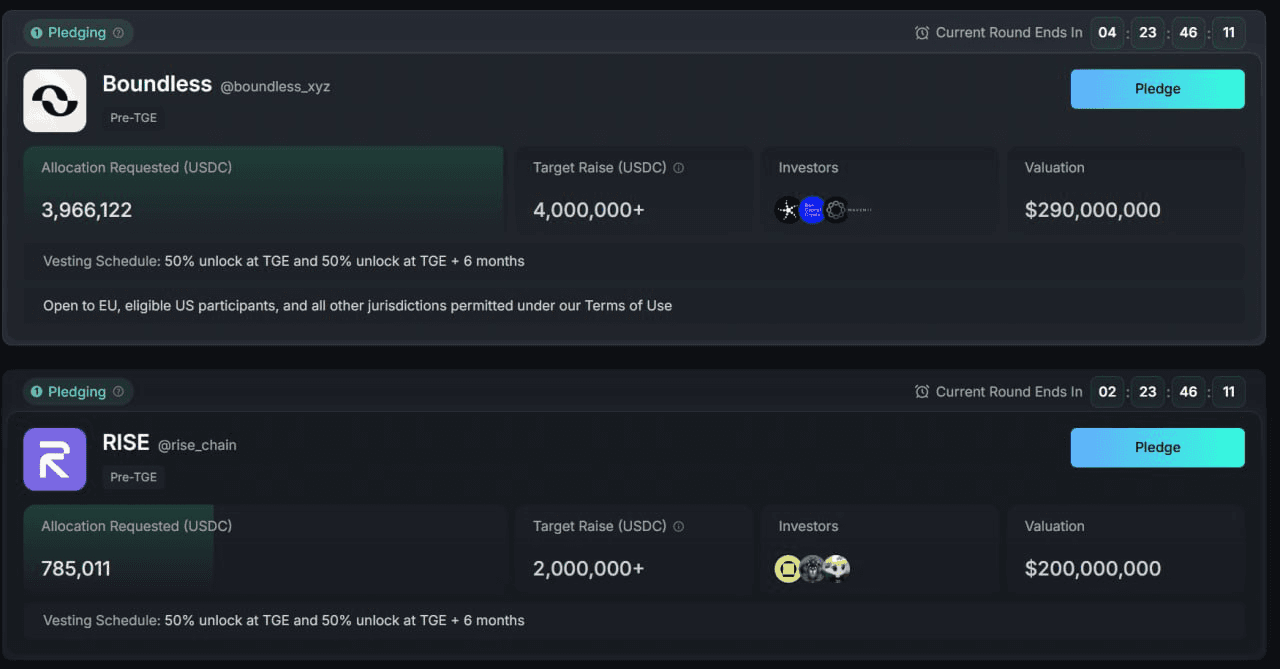Select first Boundless investor logo
1280x669 pixels.
click(x=788, y=210)
